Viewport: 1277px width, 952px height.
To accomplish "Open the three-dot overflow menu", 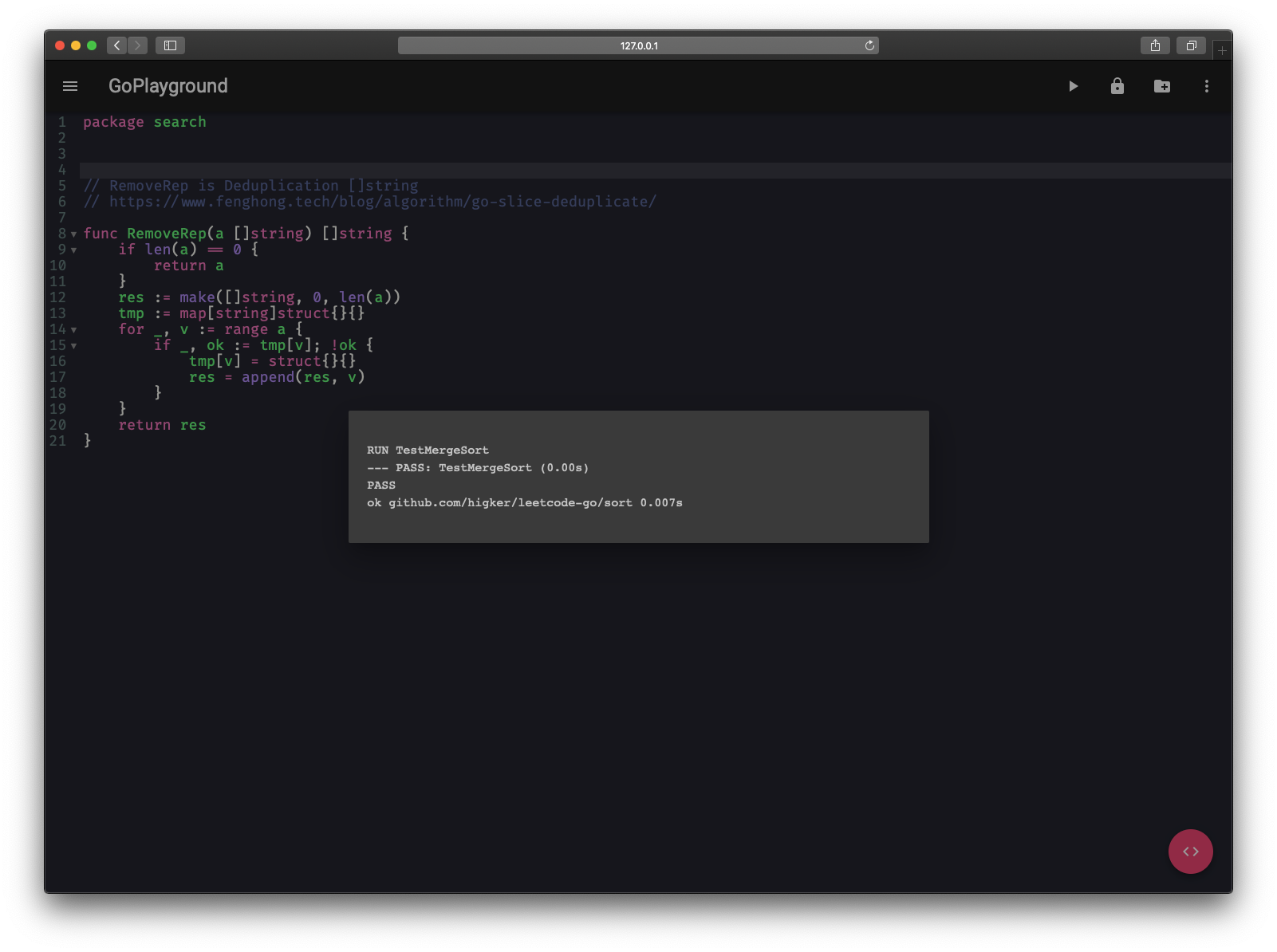I will tap(1206, 86).
